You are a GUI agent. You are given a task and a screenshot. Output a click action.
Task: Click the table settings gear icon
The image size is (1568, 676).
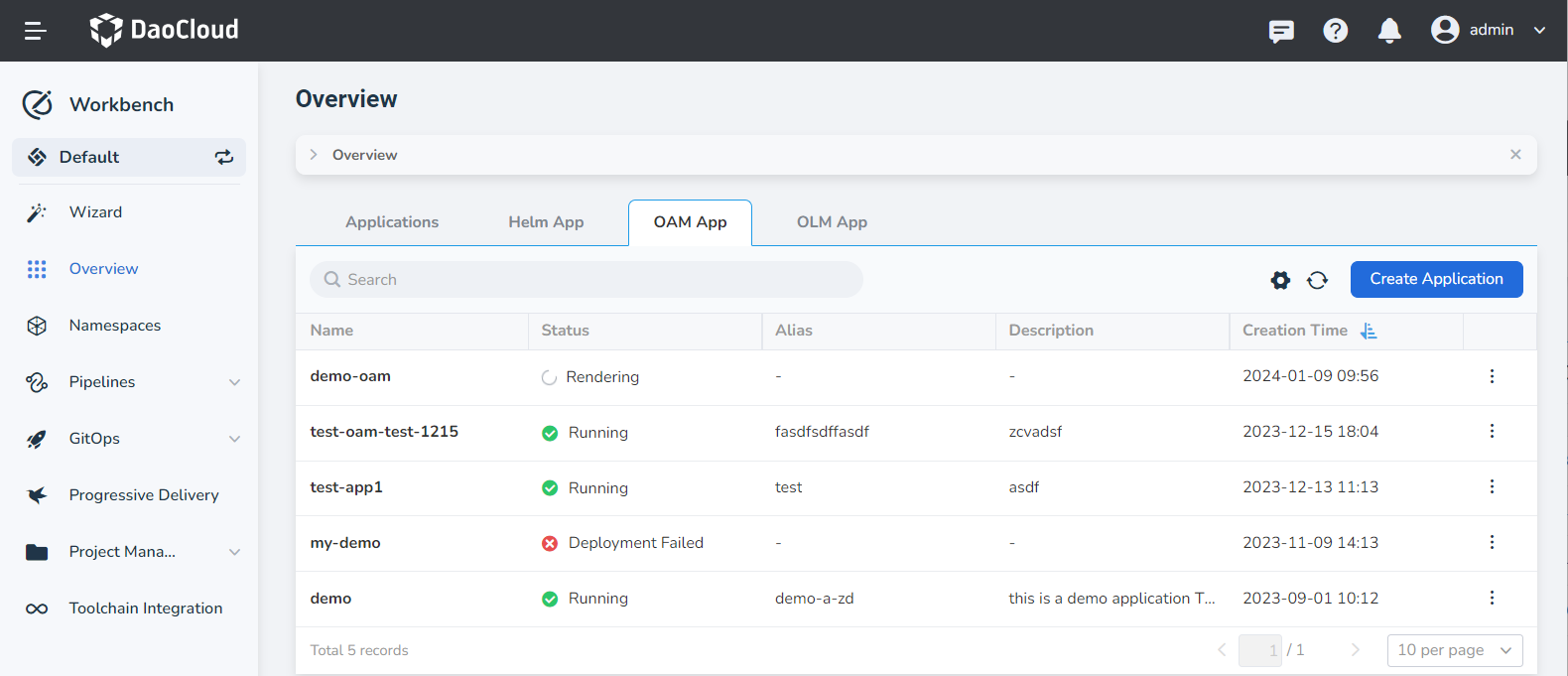tap(1280, 280)
